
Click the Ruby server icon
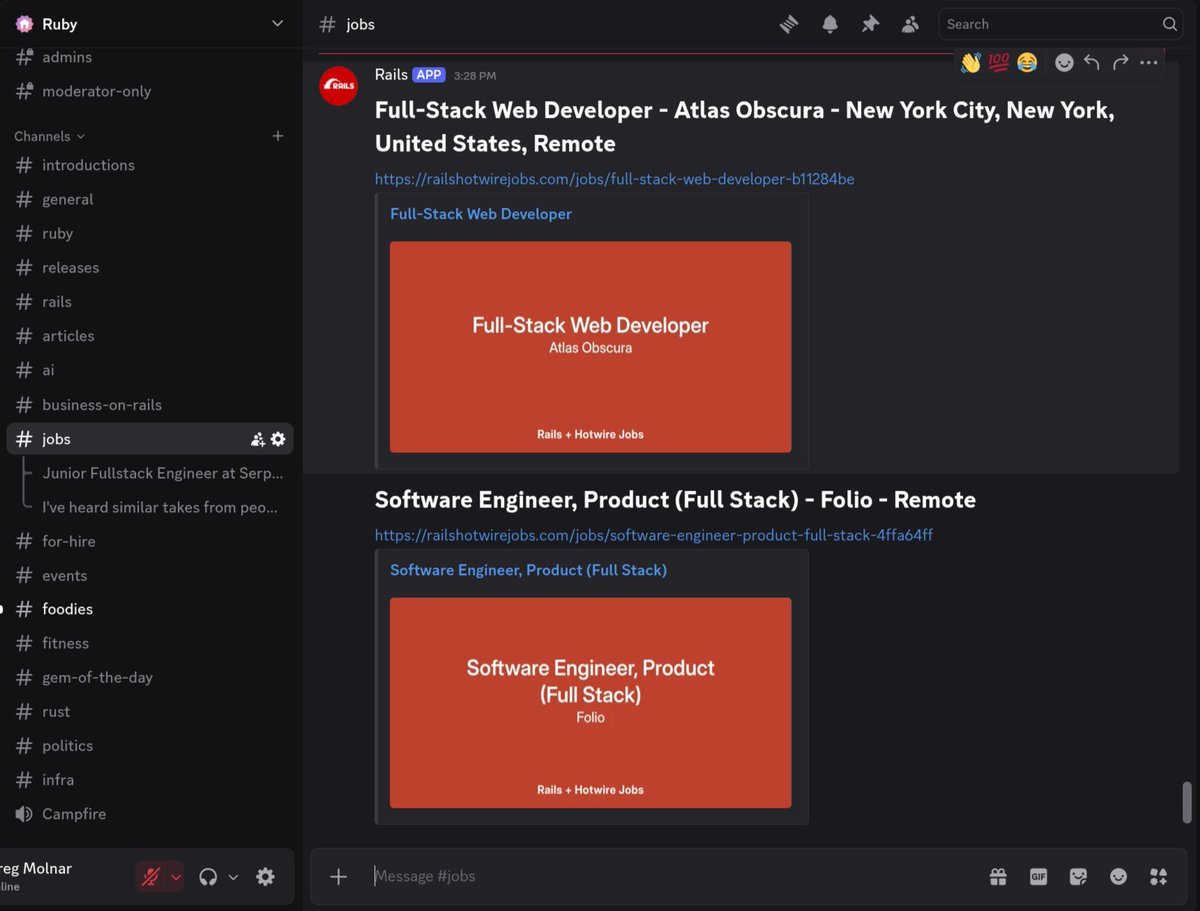(x=24, y=24)
